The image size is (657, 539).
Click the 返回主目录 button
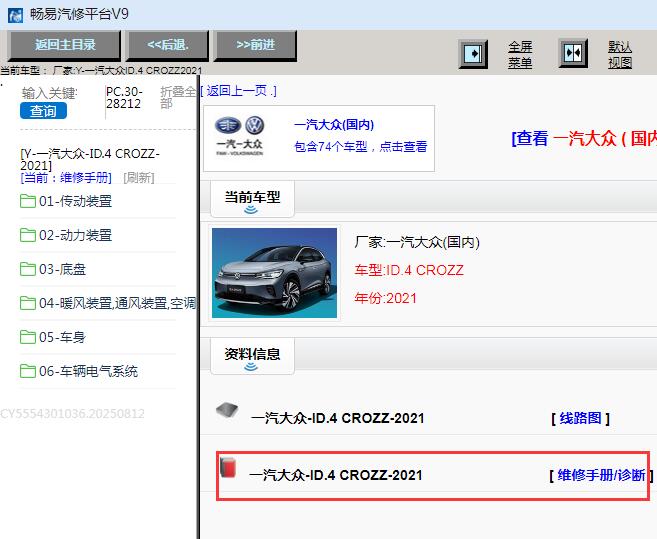65,45
